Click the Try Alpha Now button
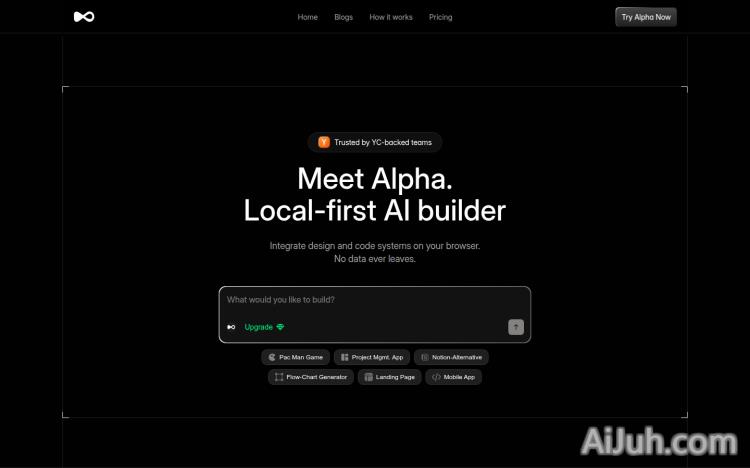 coord(646,17)
